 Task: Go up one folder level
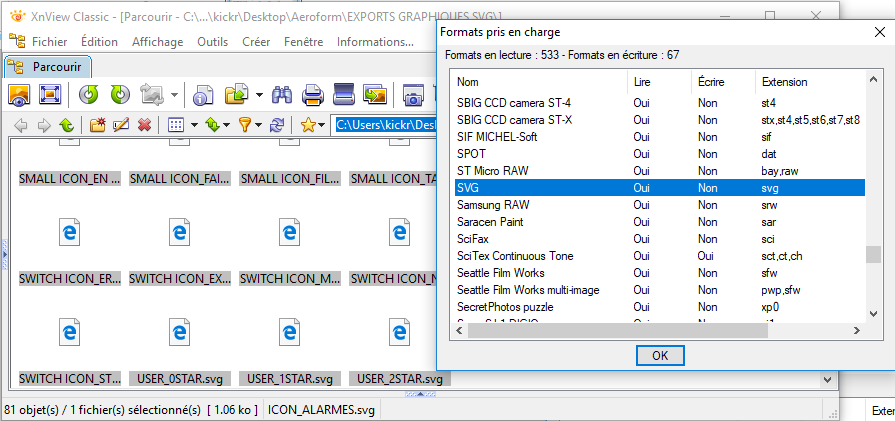point(66,125)
